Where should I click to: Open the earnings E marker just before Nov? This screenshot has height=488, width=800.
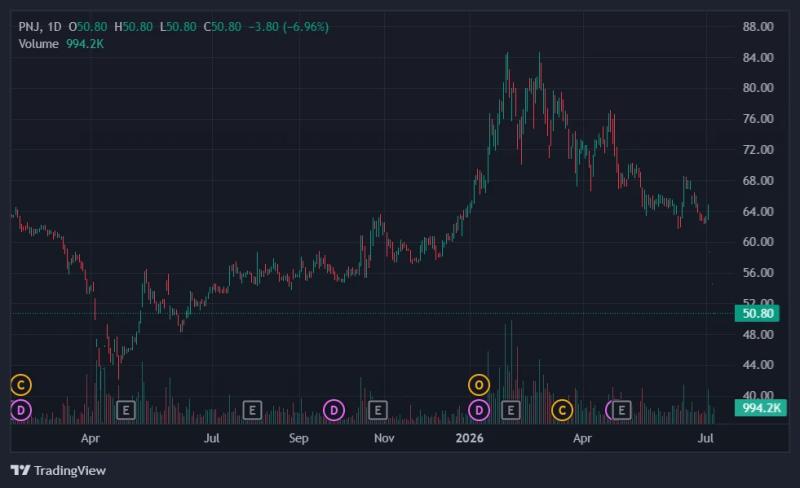coord(378,410)
